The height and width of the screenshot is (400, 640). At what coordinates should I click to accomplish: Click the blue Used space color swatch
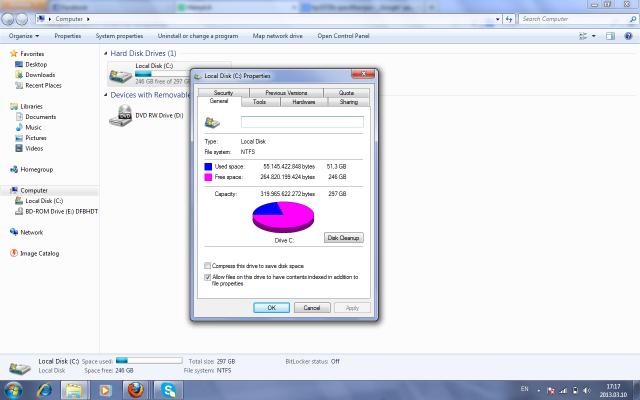click(208, 166)
